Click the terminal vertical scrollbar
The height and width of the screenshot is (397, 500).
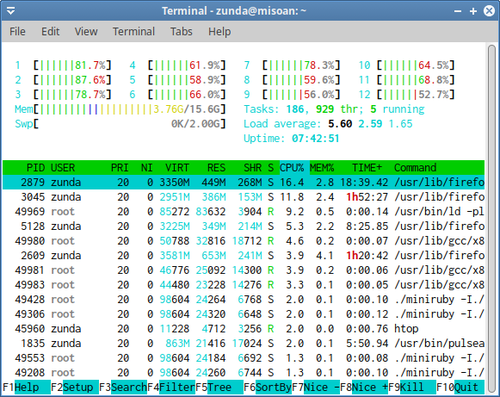tap(492, 219)
